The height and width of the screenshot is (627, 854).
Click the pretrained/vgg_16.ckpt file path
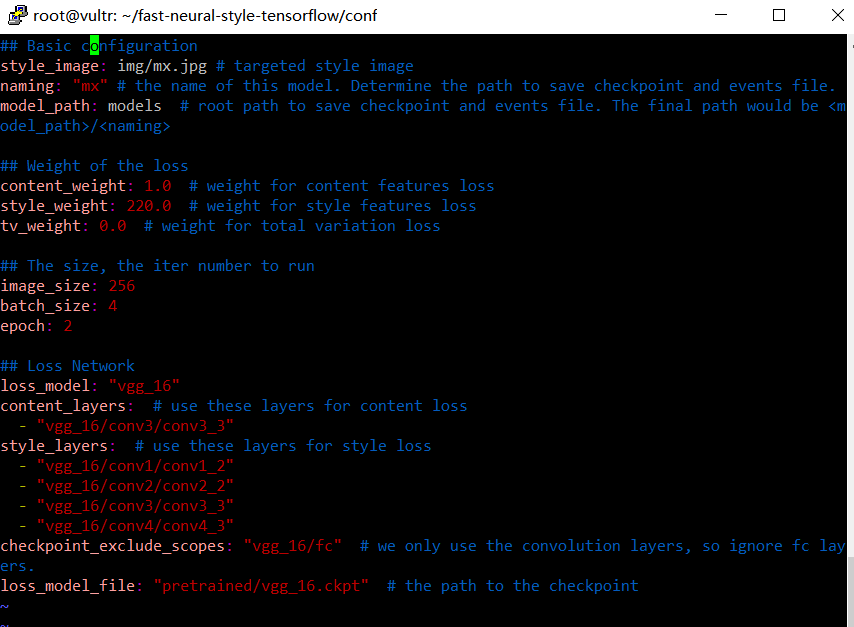click(261, 586)
